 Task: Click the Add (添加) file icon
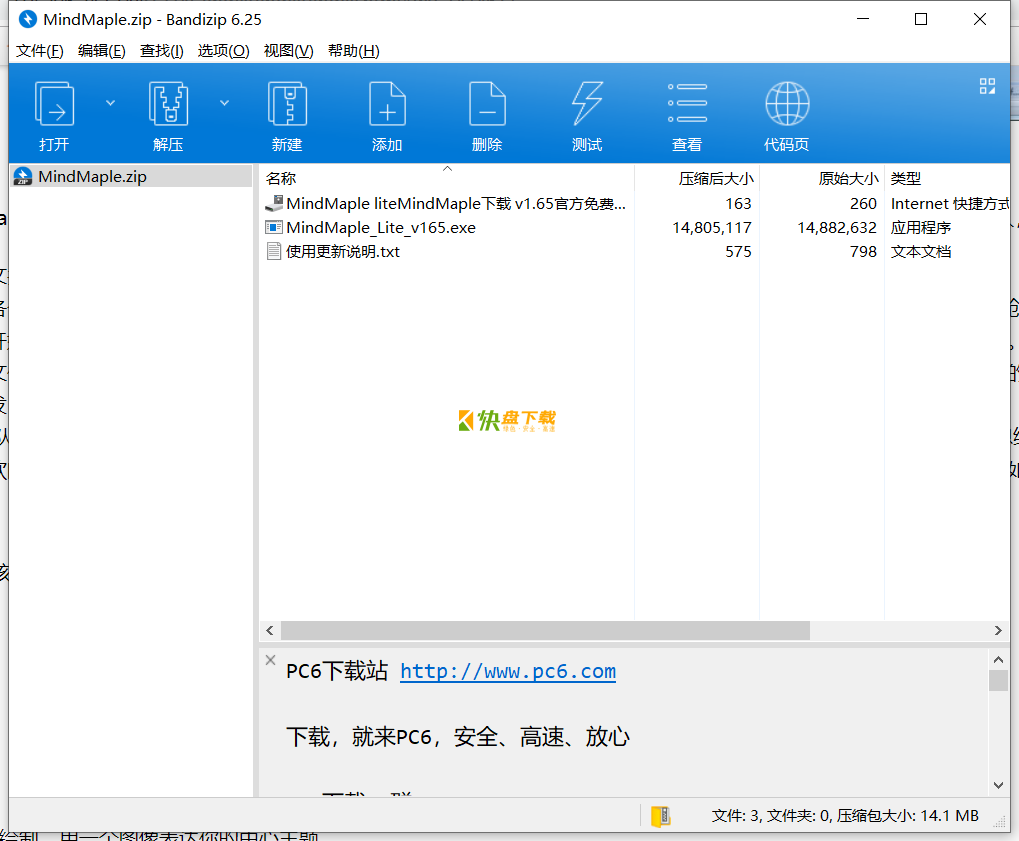point(387,103)
